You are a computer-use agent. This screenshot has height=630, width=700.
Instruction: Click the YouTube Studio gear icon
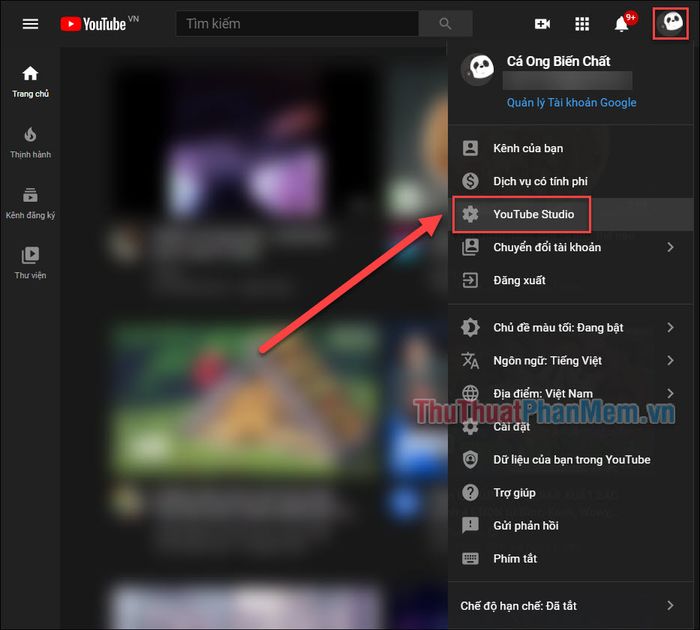(x=470, y=214)
